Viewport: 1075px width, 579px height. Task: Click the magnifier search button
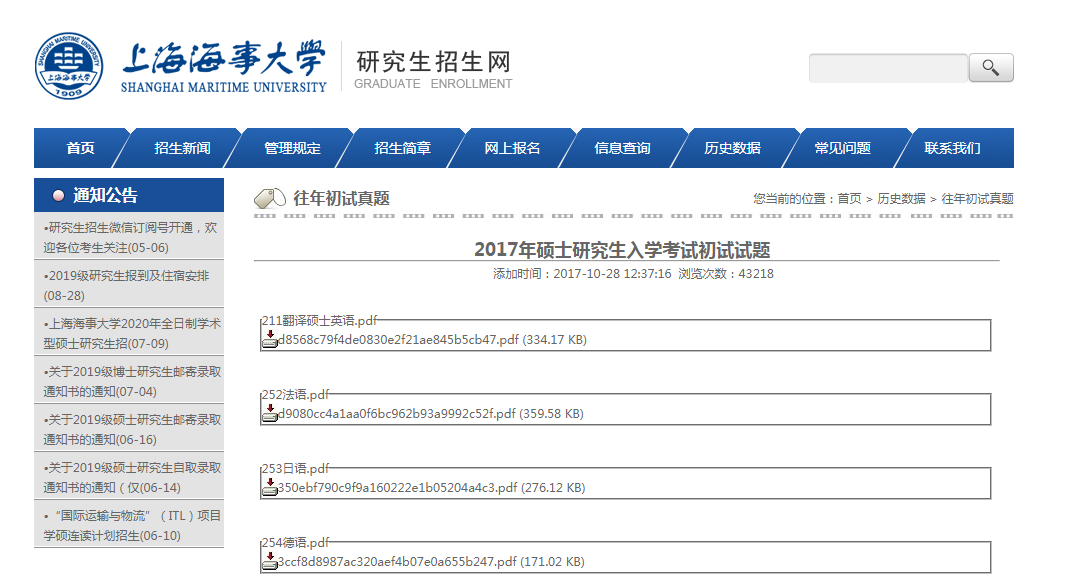click(x=991, y=68)
